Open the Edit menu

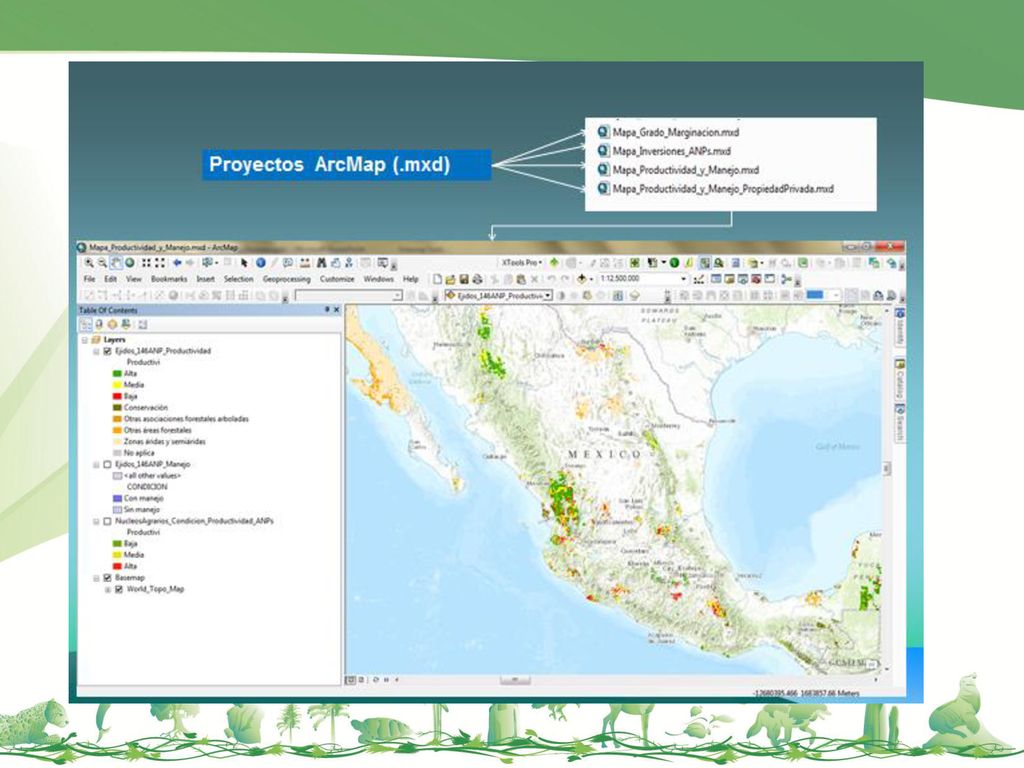(110, 279)
